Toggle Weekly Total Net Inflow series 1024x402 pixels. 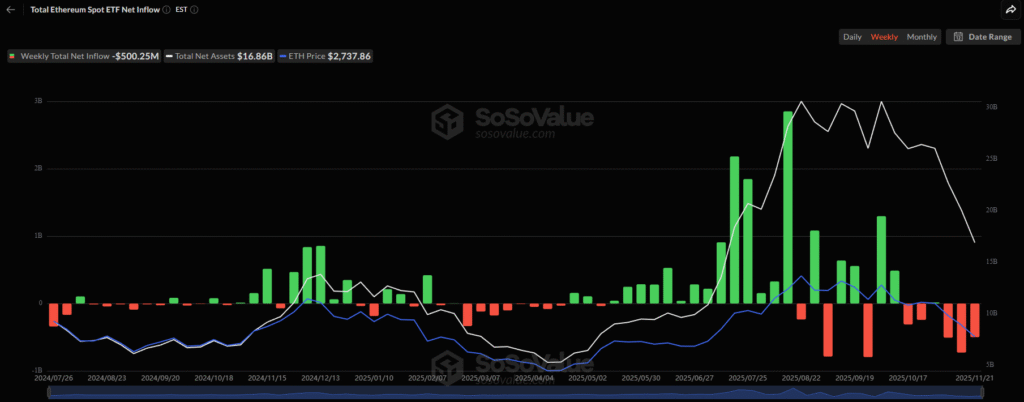coord(85,57)
